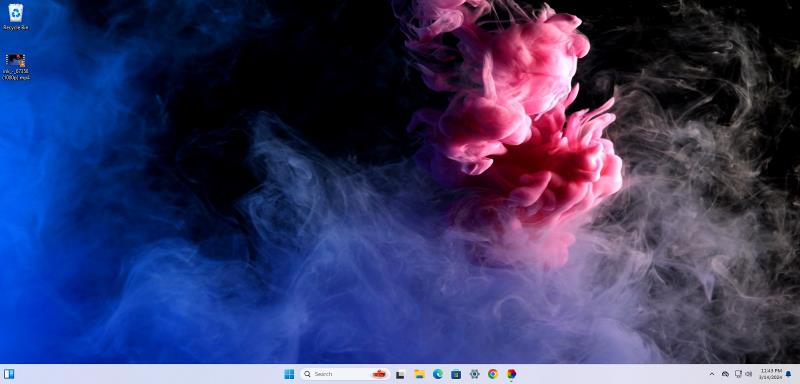This screenshot has width=800, height=384.
Task: Launch File Explorer from taskbar
Action: coord(419,374)
